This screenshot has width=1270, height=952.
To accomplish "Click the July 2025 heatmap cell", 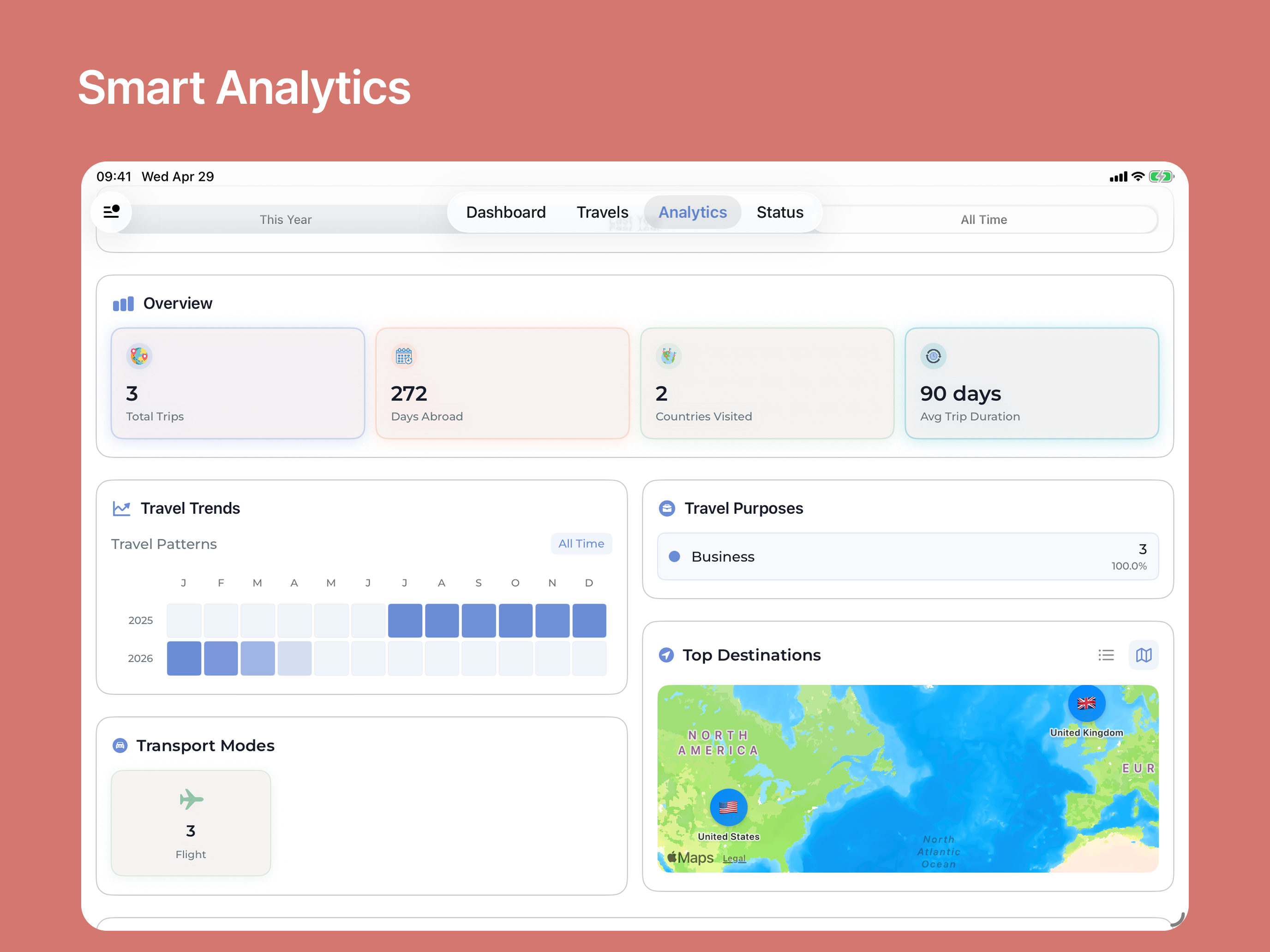I will pos(405,620).
